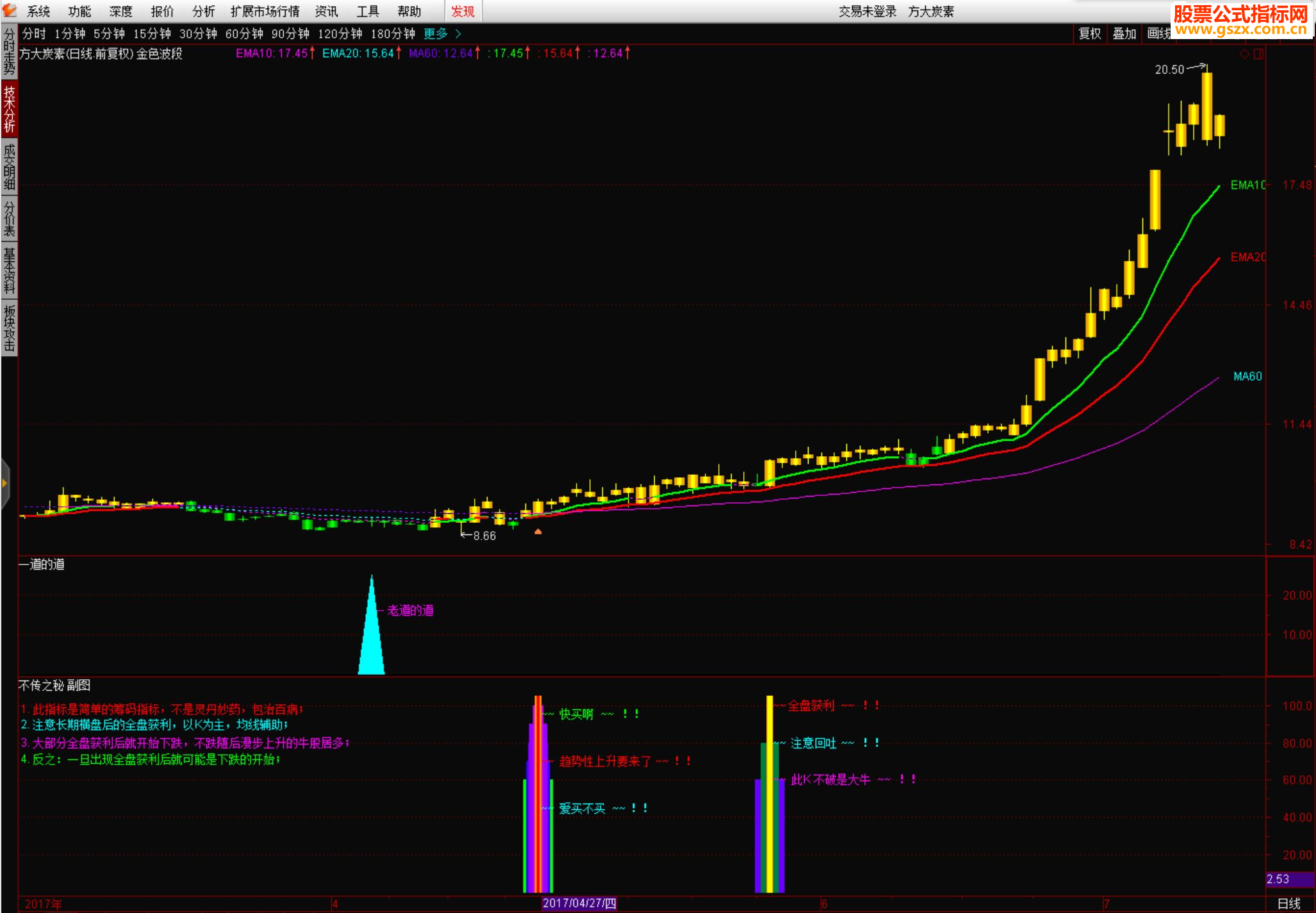
Task: Click the EMA10: 17.45 legend value
Action: click(275, 53)
